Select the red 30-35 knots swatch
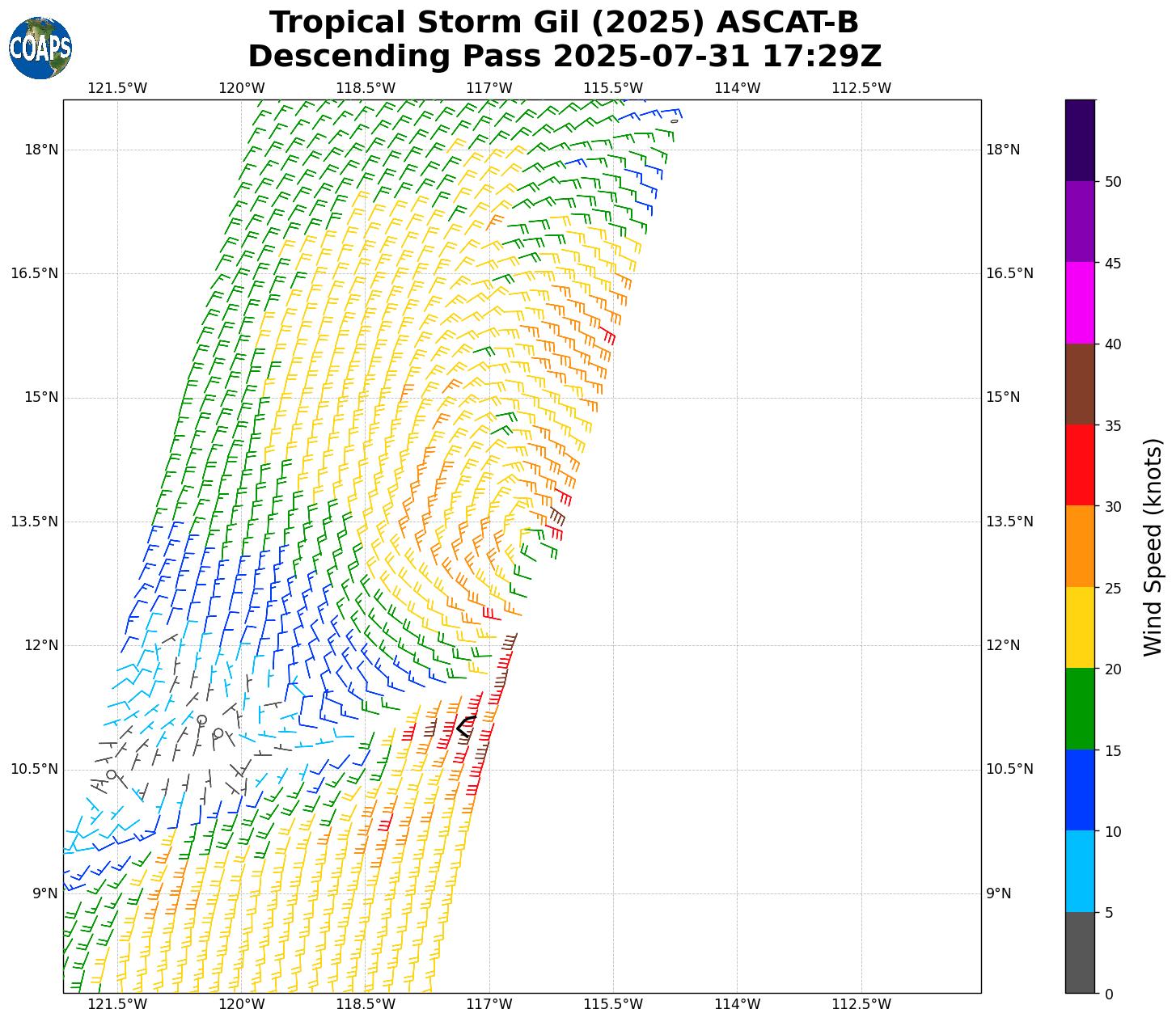This screenshot has width=1176, height=1022. (x=1079, y=465)
